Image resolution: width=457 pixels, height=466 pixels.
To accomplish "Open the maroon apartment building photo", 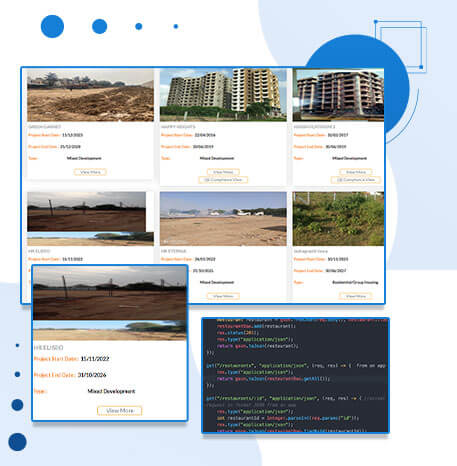I will point(338,95).
